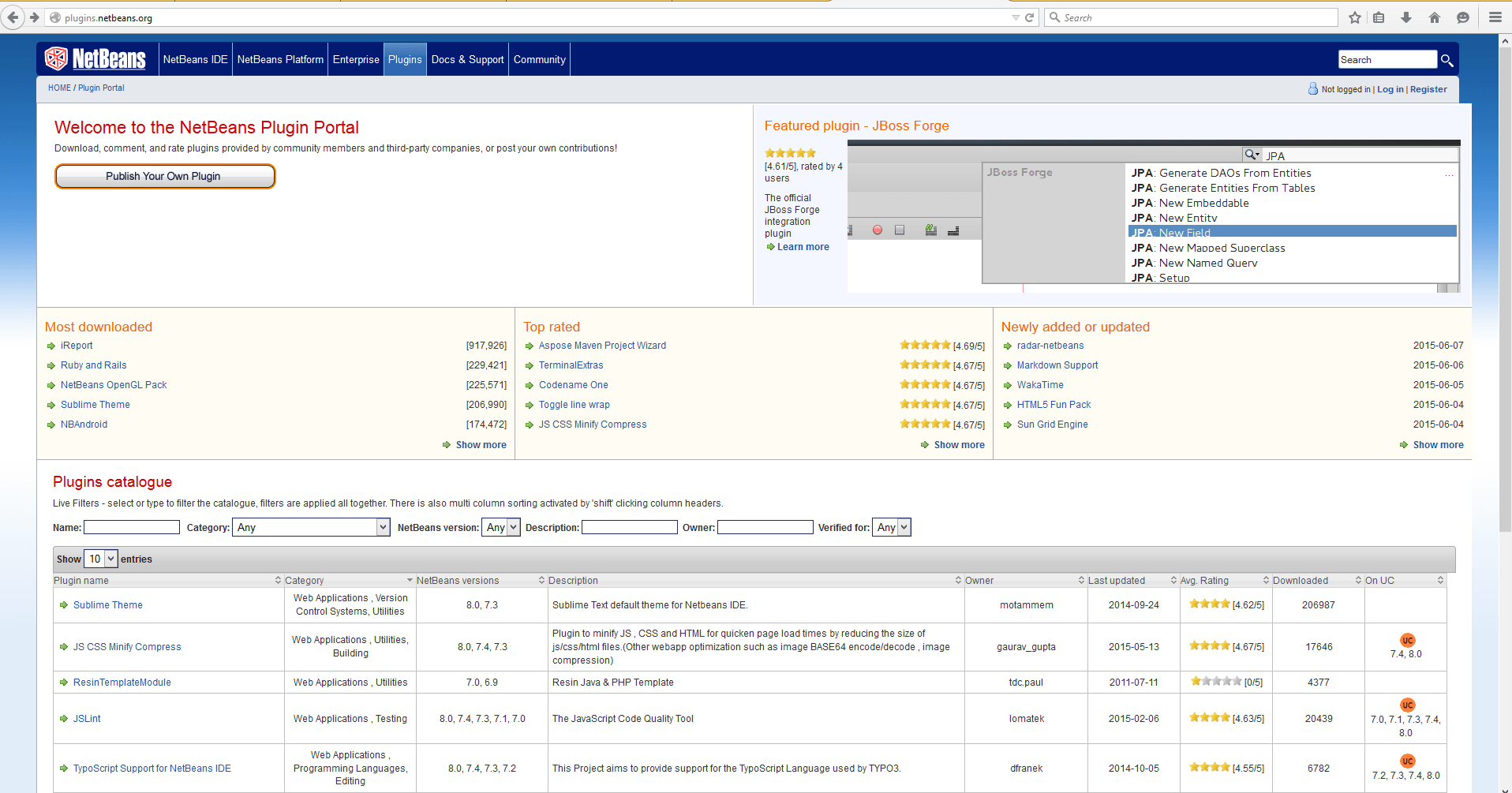Open the Category filter dropdown
Image resolution: width=1512 pixels, height=793 pixels.
[311, 527]
